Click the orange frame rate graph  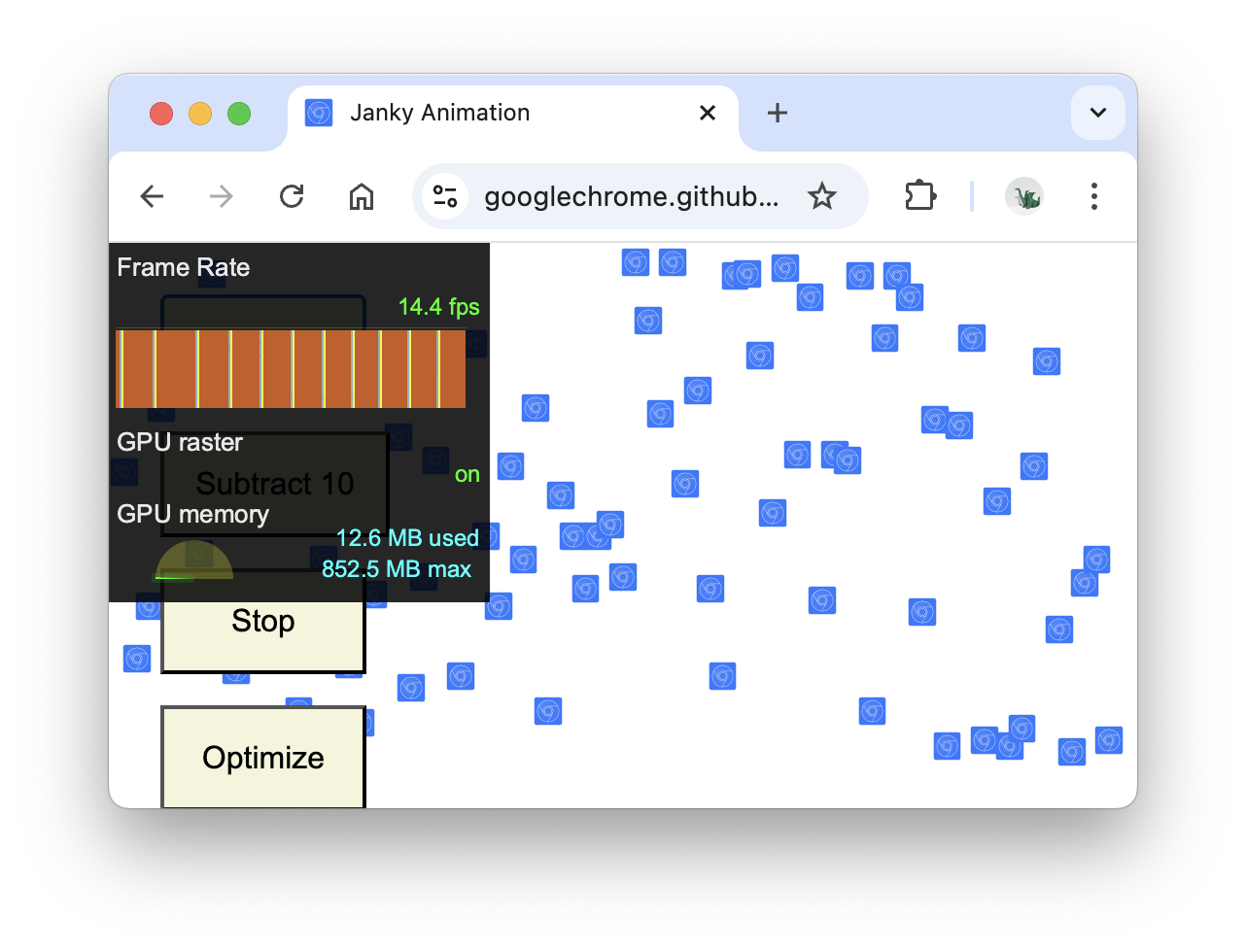291,369
